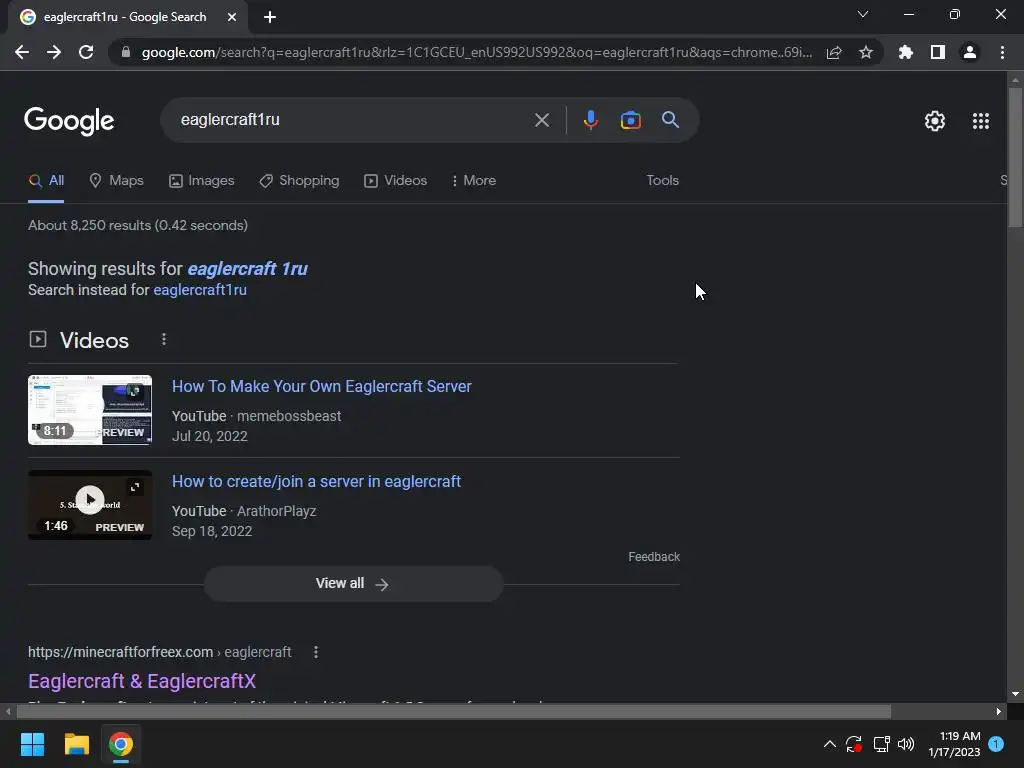Open the Chrome profile menu
Image resolution: width=1024 pixels, height=768 pixels.
[970, 52]
